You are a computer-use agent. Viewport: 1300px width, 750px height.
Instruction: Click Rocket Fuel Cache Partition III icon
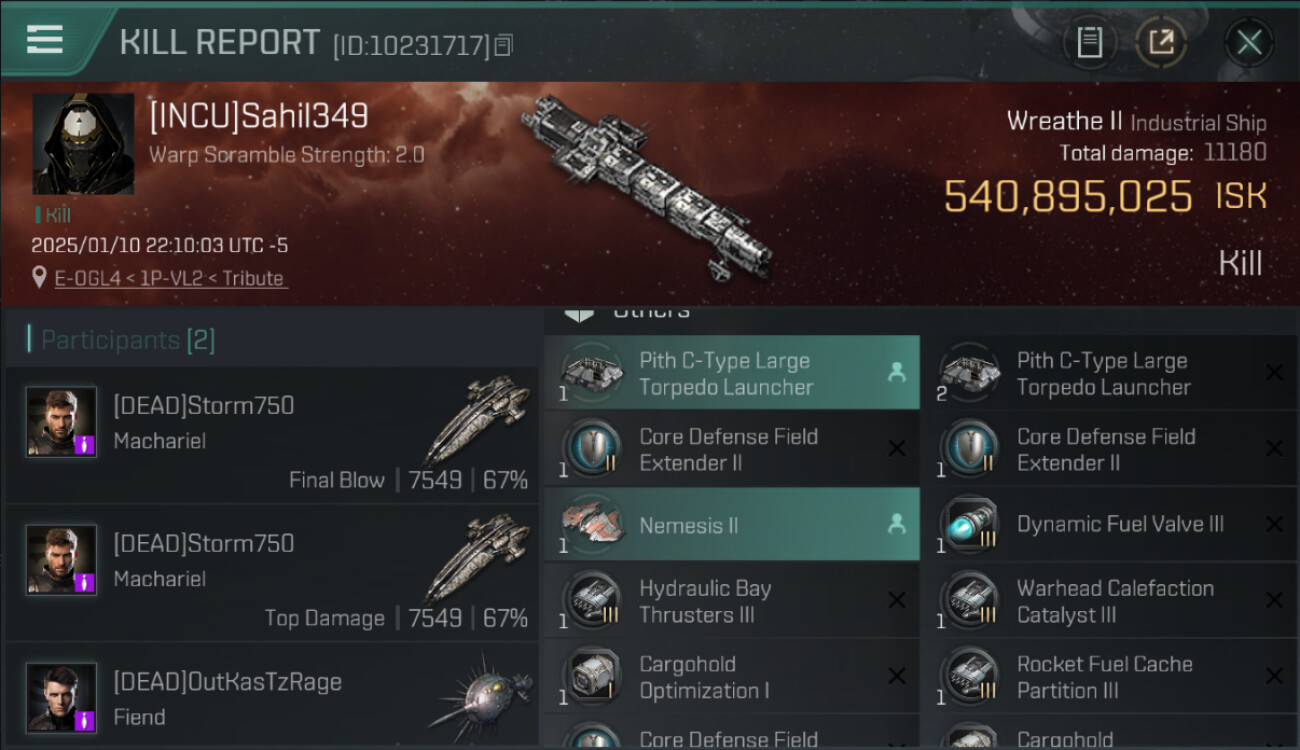[x=968, y=676]
